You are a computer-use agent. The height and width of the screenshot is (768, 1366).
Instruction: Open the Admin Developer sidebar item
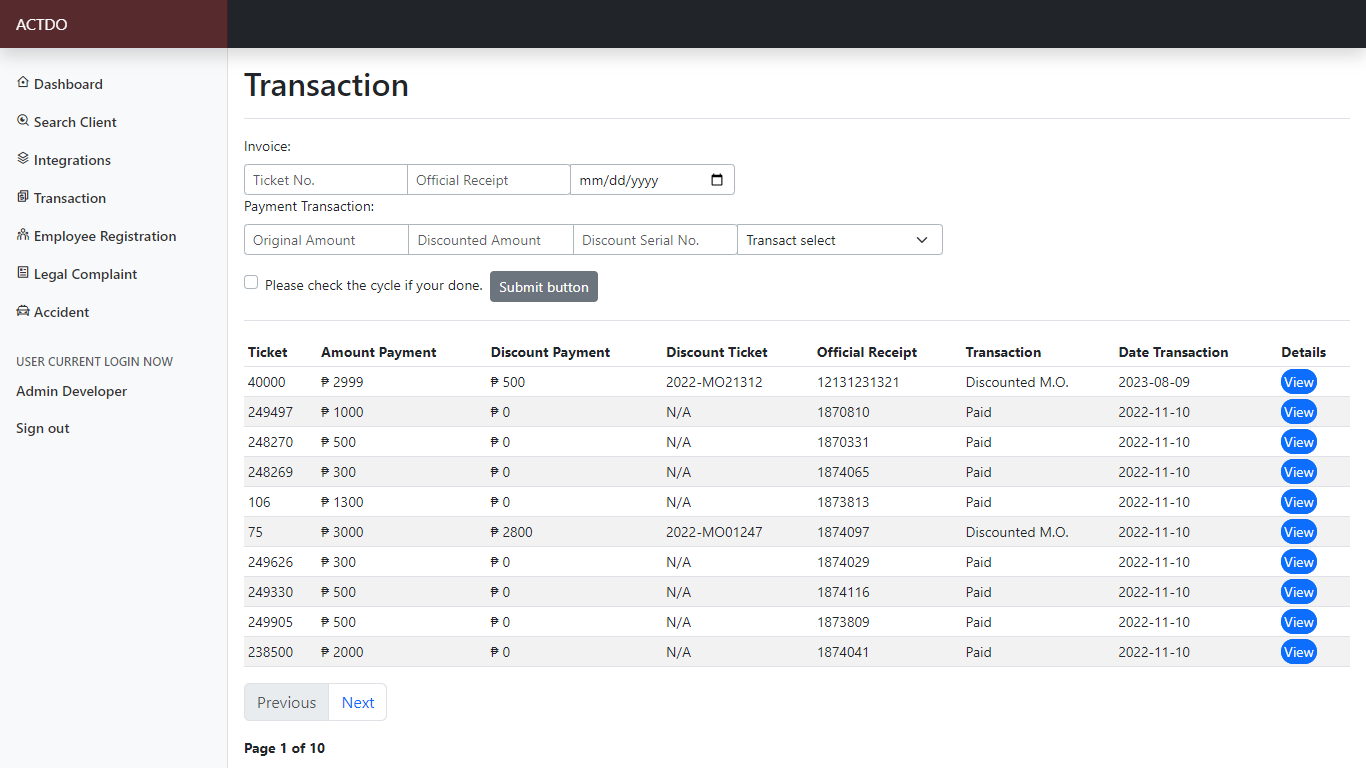pos(72,391)
